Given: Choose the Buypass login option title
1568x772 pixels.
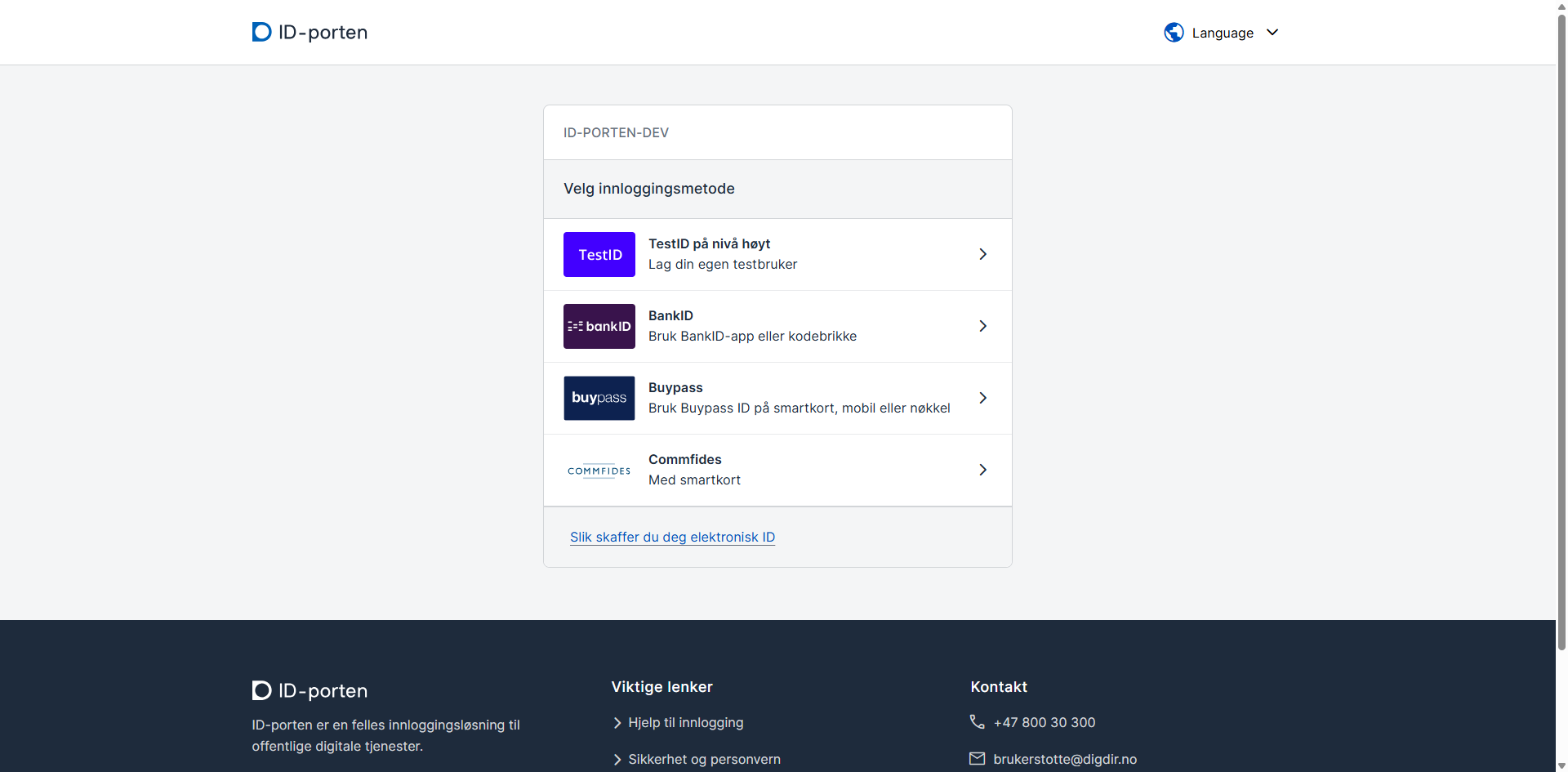Looking at the screenshot, I should (675, 387).
